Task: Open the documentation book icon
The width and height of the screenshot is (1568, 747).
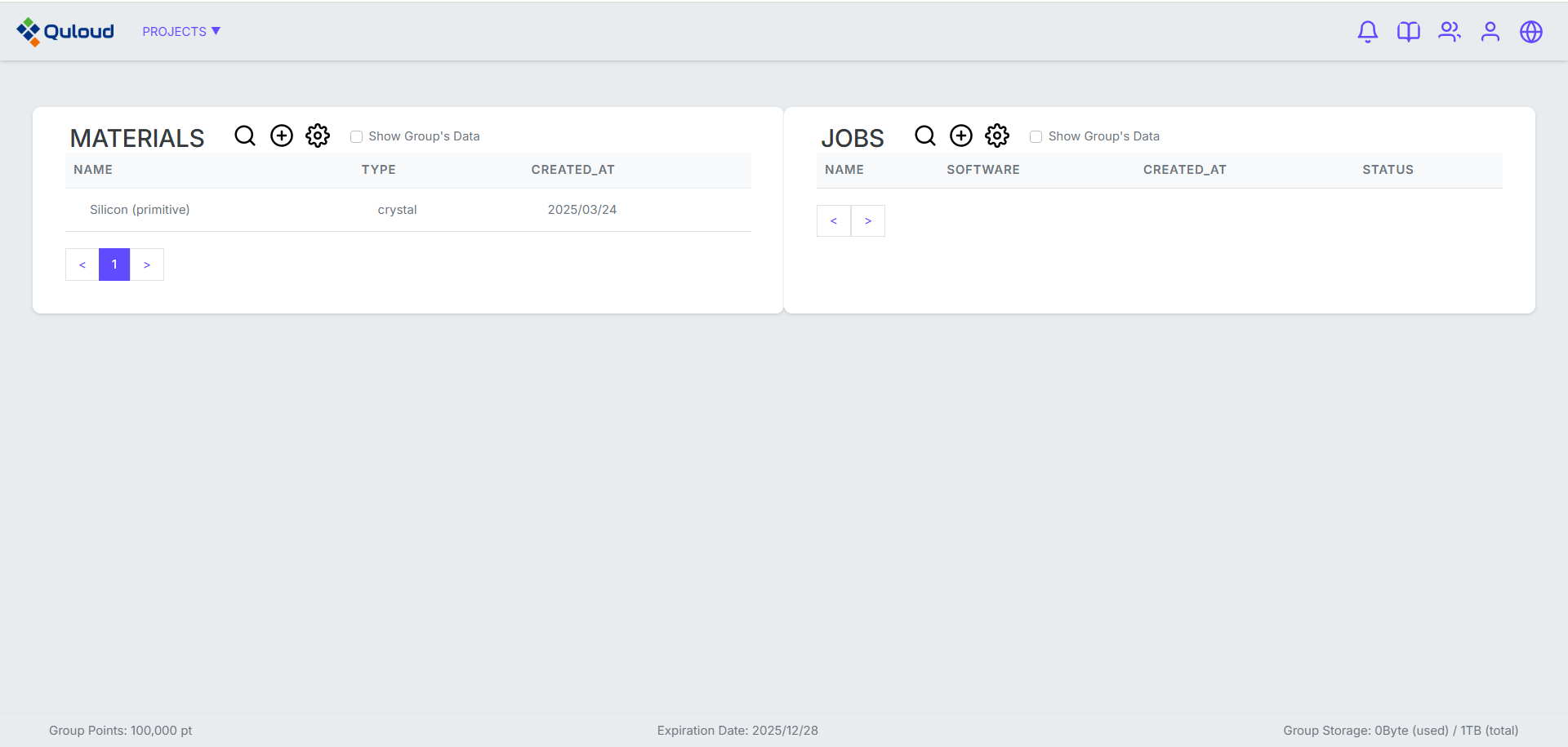Action: click(x=1408, y=32)
